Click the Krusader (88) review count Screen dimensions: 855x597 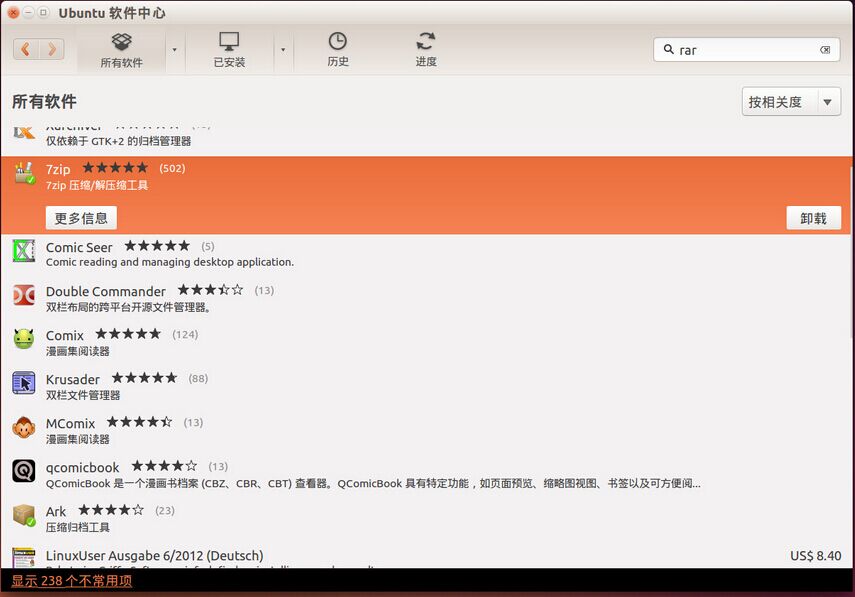pyautogui.click(x=198, y=378)
